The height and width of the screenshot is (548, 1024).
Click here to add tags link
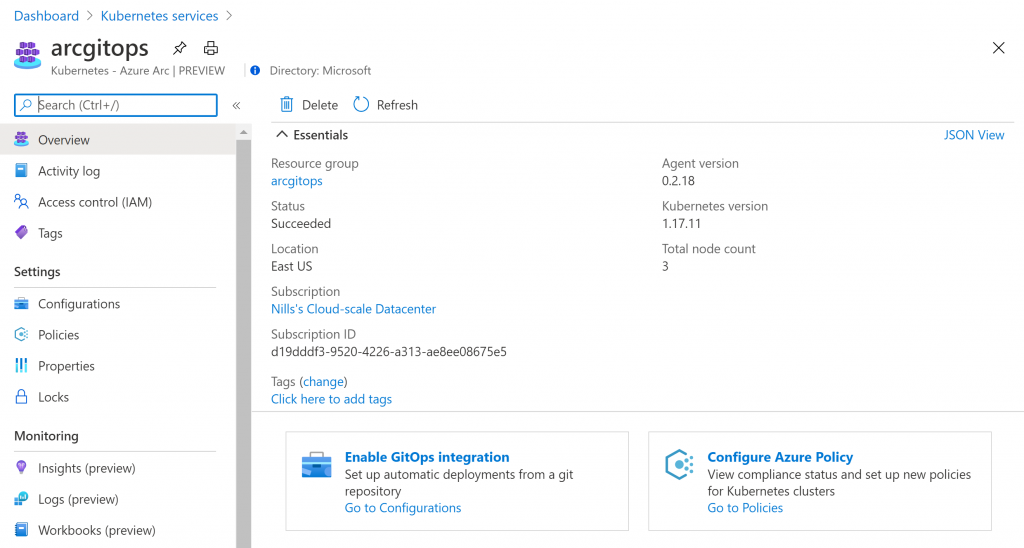(x=331, y=399)
